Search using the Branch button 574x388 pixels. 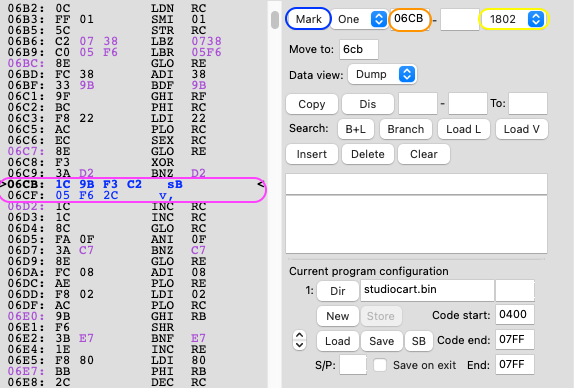tap(406, 129)
